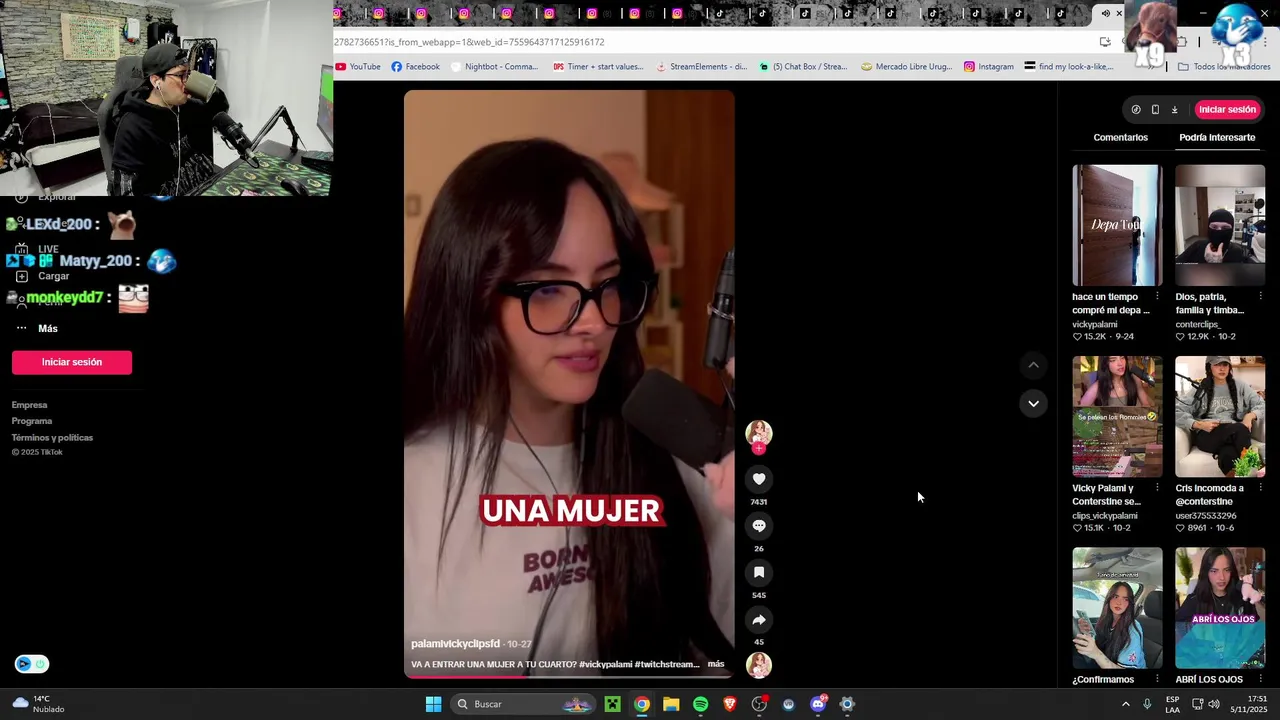Image resolution: width=1280 pixels, height=720 pixels.
Task: Open the creator avatar above the like button
Action: tap(759, 433)
